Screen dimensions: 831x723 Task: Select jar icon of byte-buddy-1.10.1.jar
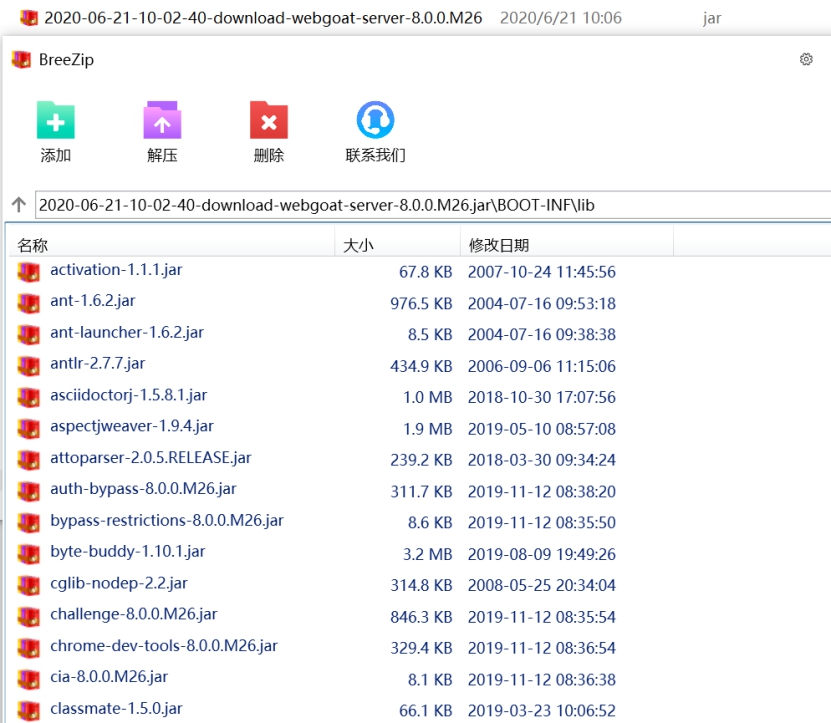coord(29,553)
